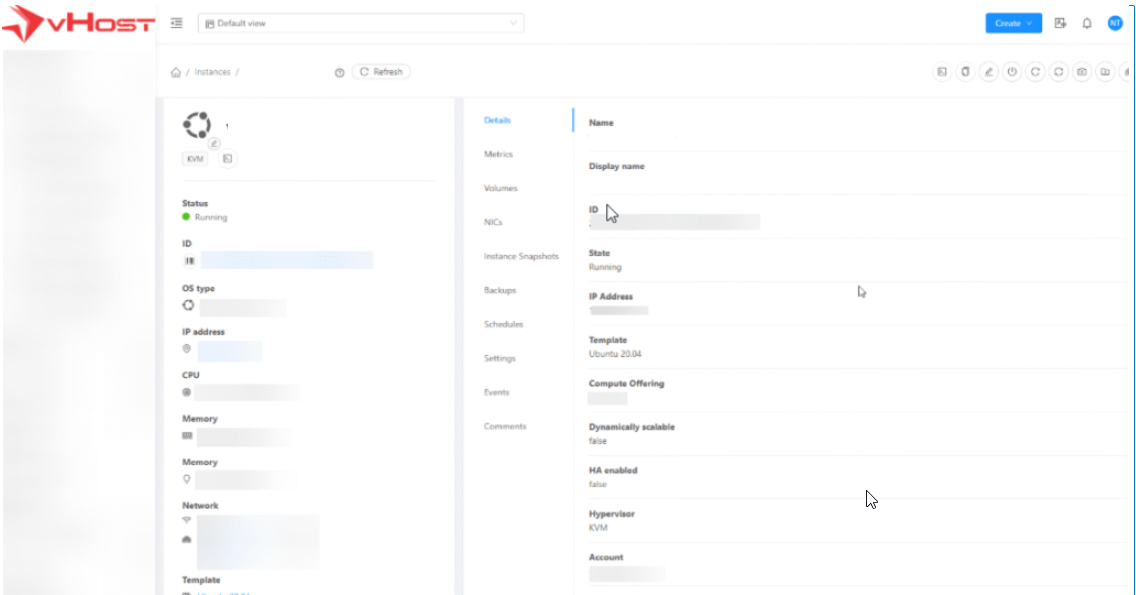This screenshot has height=595, width=1136.
Task: Copy the instance ID using the barcode icon
Action: pos(189,260)
